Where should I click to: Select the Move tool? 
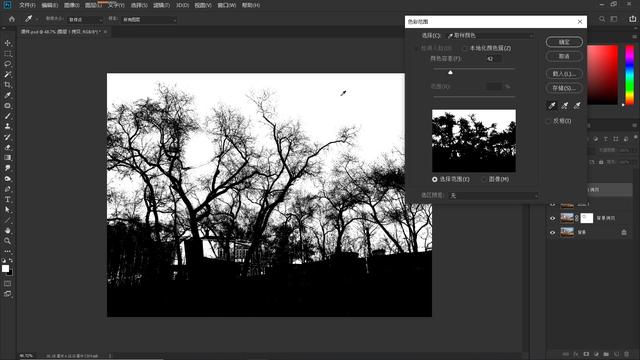[x=7, y=43]
